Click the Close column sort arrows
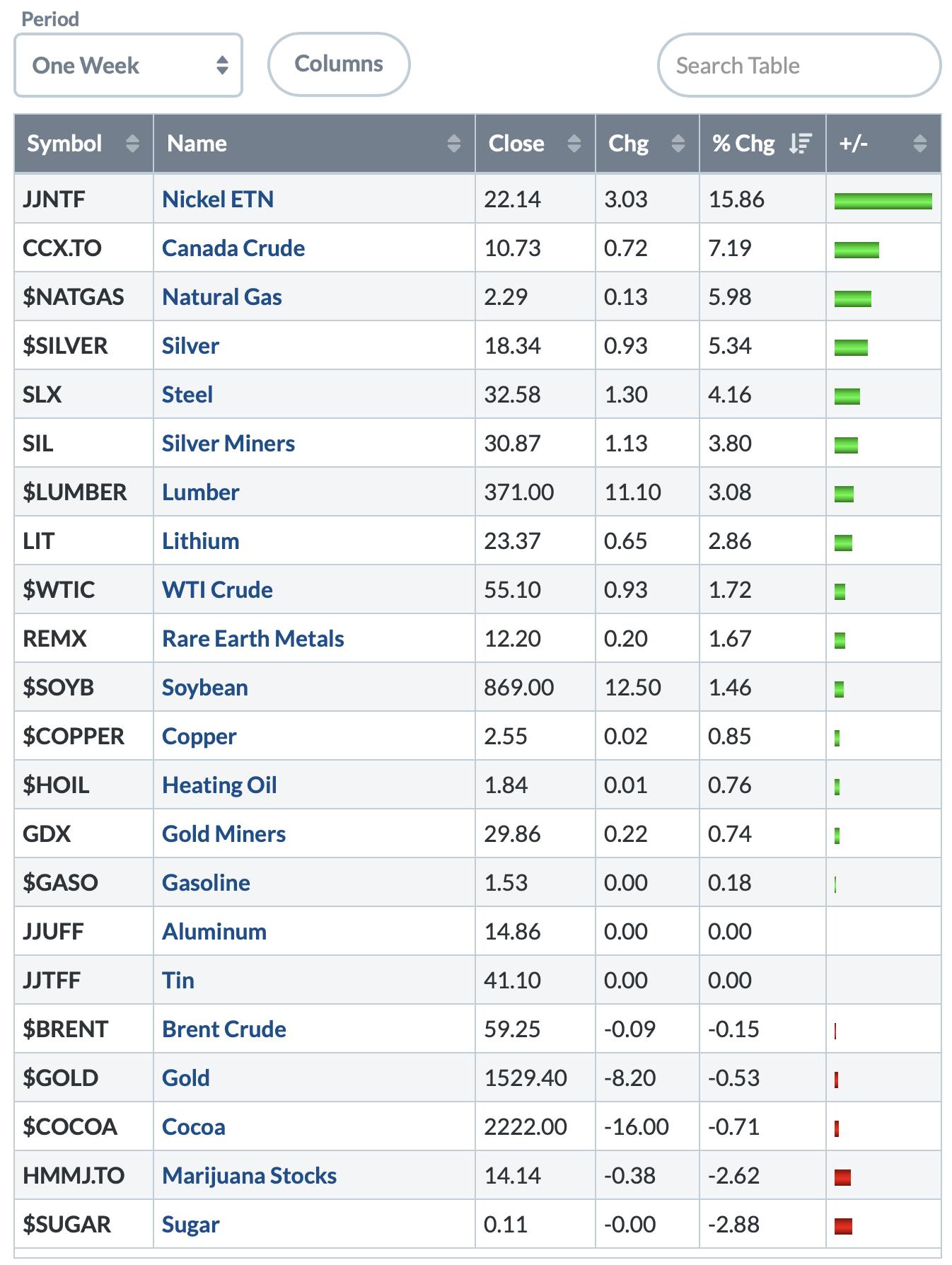This screenshot has width=952, height=1265. pos(574,144)
